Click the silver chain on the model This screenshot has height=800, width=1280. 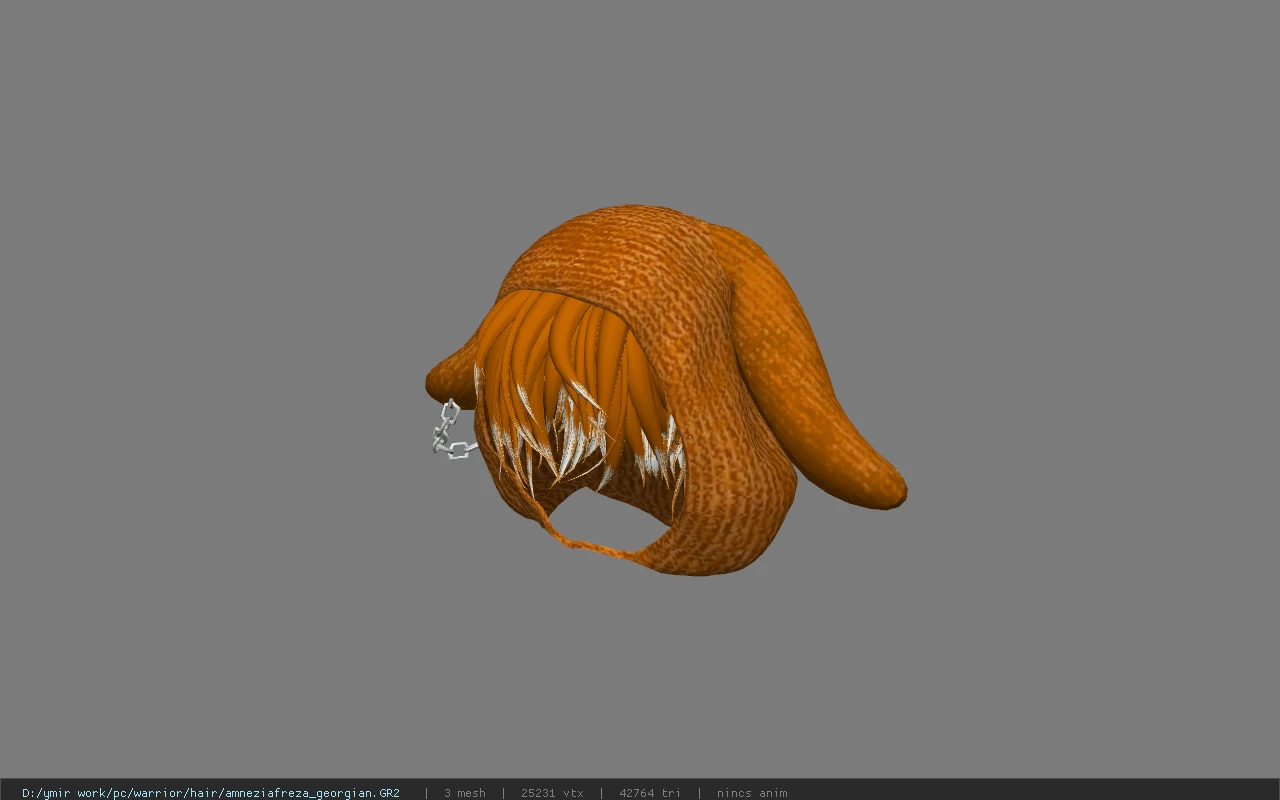(x=453, y=430)
